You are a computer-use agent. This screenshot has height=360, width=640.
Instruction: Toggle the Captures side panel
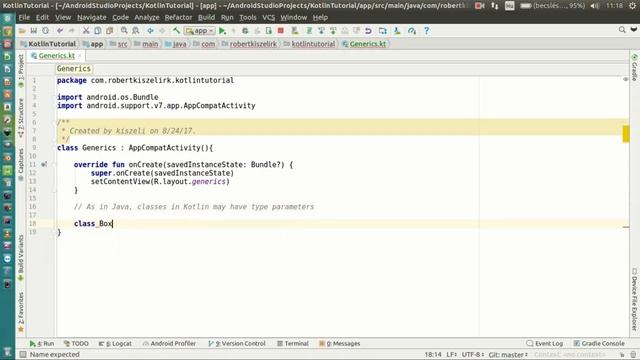[21, 164]
